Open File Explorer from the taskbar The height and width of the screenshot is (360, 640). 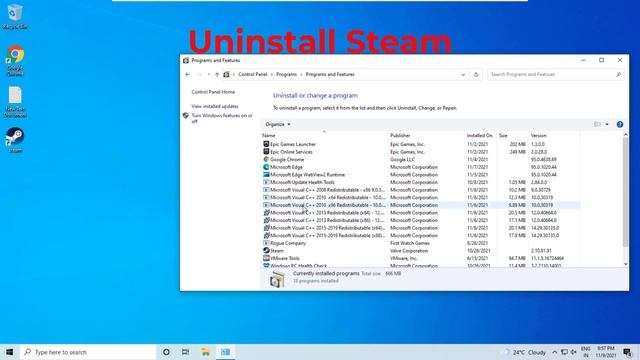[x=206, y=352]
